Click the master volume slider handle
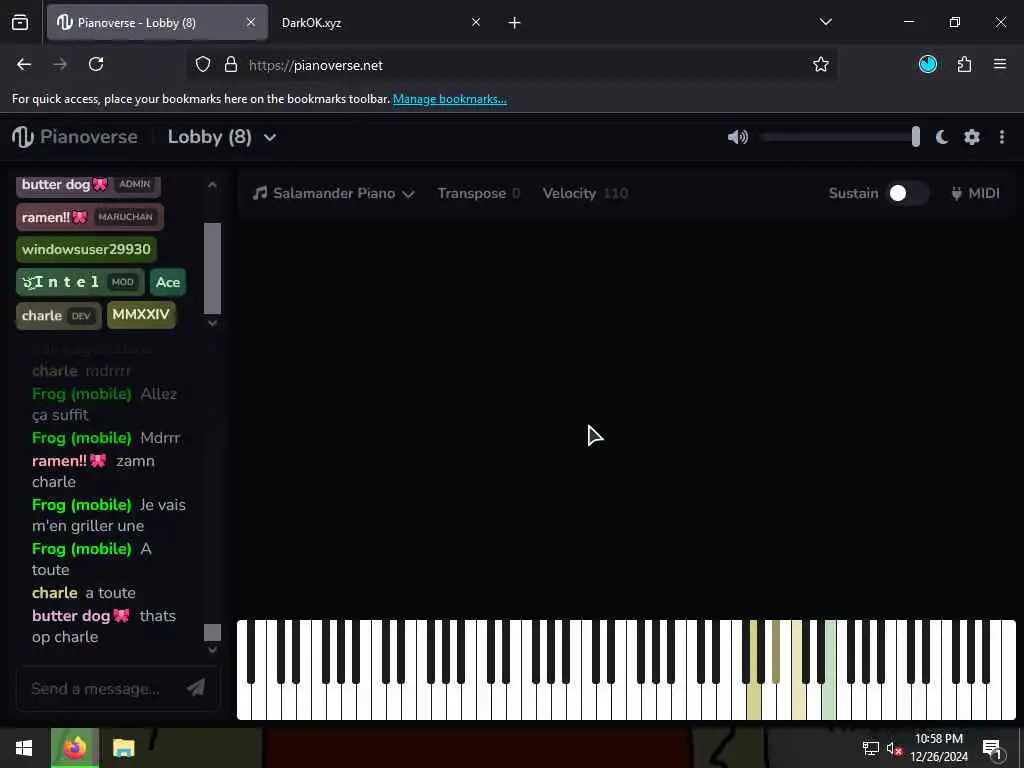The image size is (1024, 768). coord(916,137)
